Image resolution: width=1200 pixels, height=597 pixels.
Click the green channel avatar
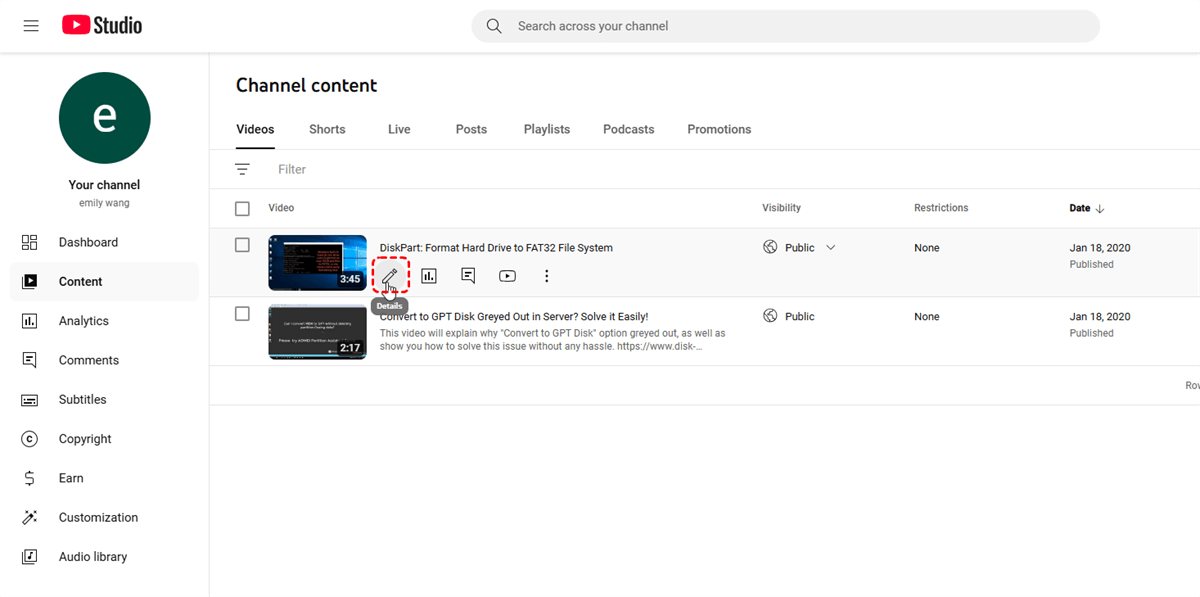104,118
